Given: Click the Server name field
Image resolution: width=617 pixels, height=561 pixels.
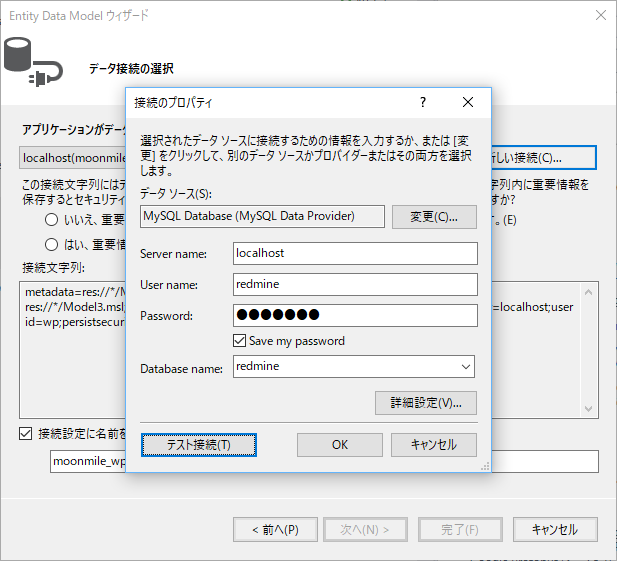Looking at the screenshot, I should [354, 253].
